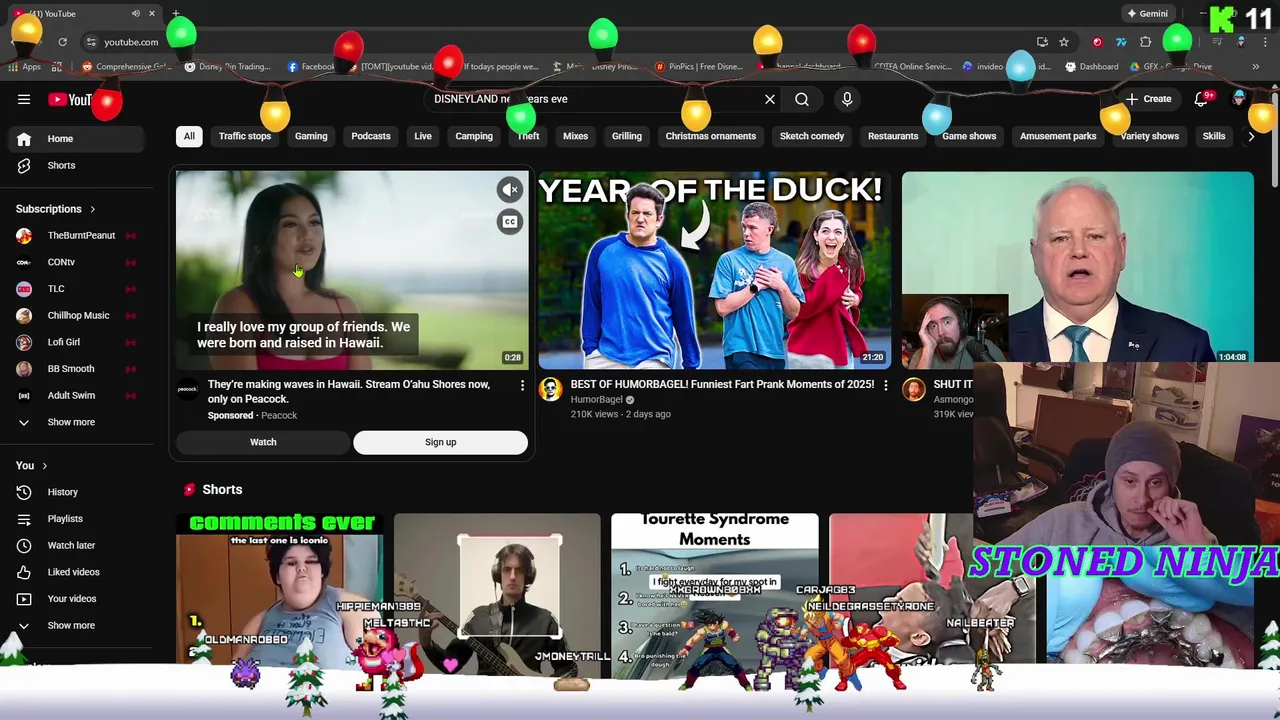Select the Sketch comedy chip
Image resolution: width=1280 pixels, height=720 pixels.
[x=812, y=136]
